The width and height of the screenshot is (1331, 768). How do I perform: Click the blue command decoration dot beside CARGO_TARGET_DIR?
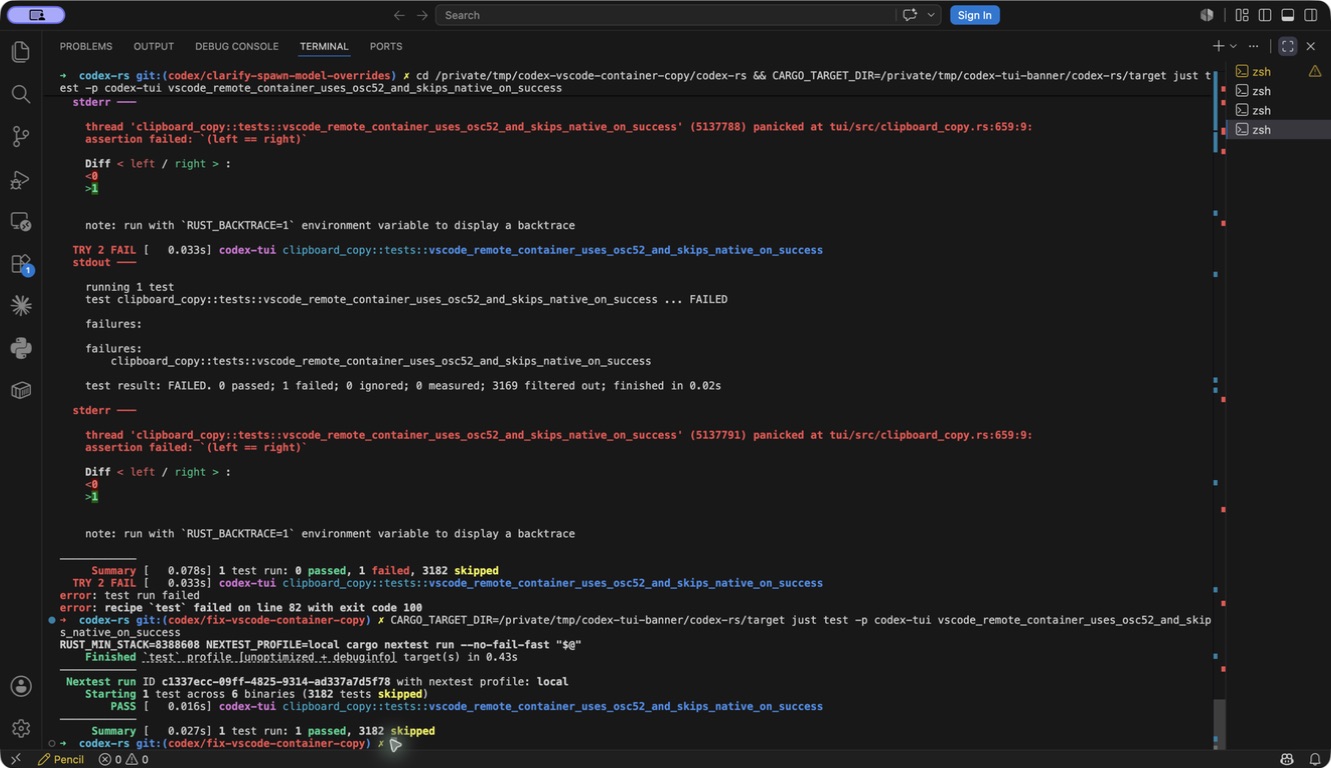pos(52,620)
